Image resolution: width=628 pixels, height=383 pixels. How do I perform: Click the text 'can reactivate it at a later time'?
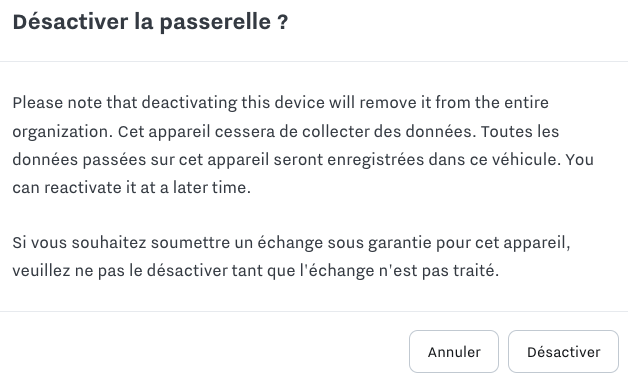click(x=131, y=187)
